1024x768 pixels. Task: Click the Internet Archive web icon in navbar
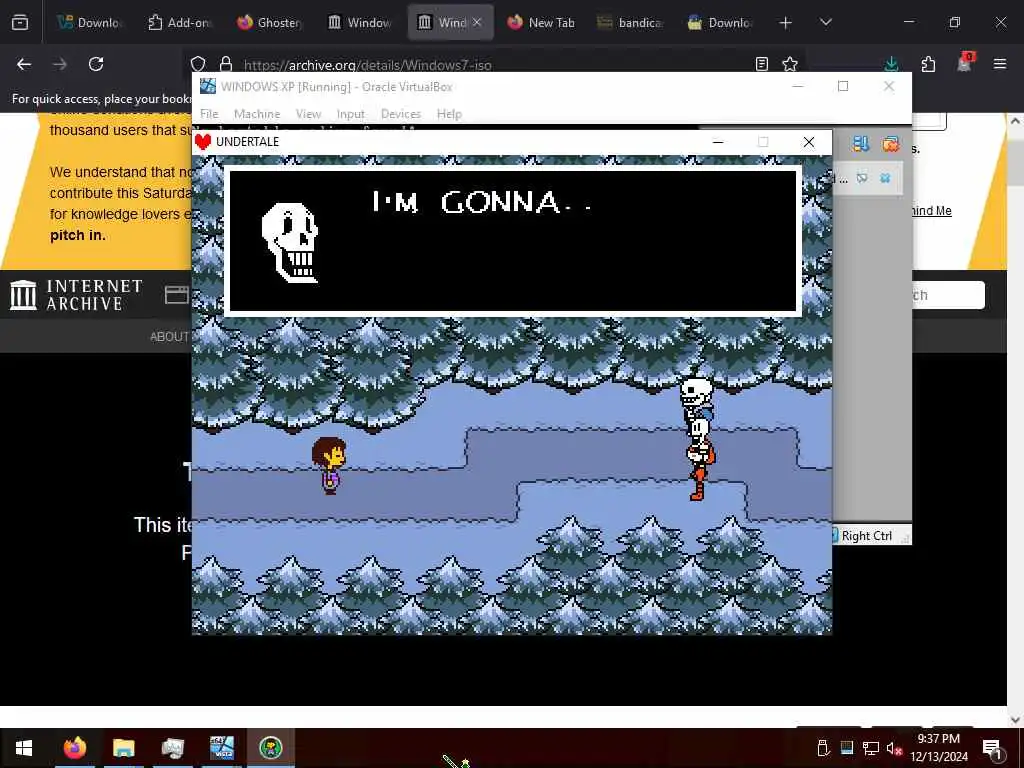(x=176, y=295)
